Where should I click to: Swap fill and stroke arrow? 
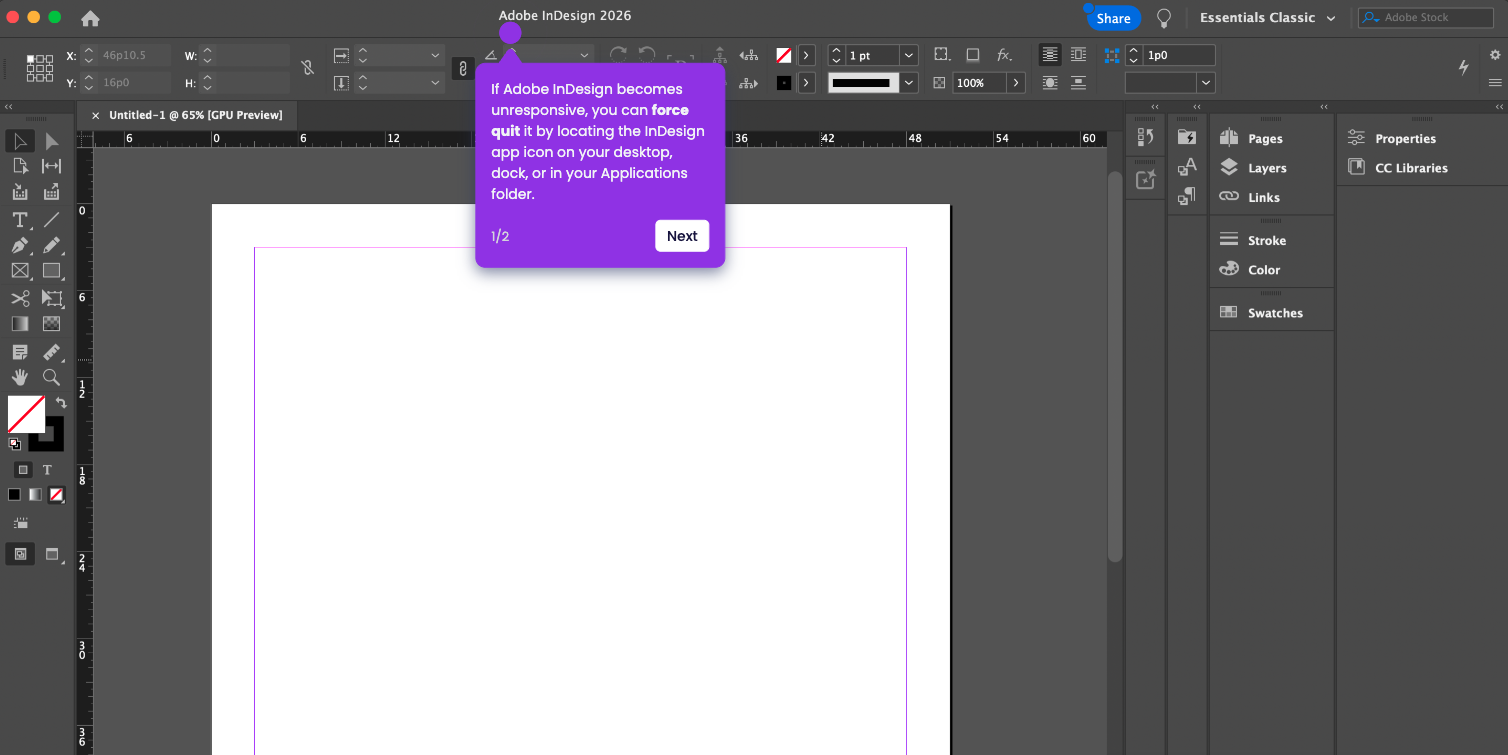click(x=60, y=402)
